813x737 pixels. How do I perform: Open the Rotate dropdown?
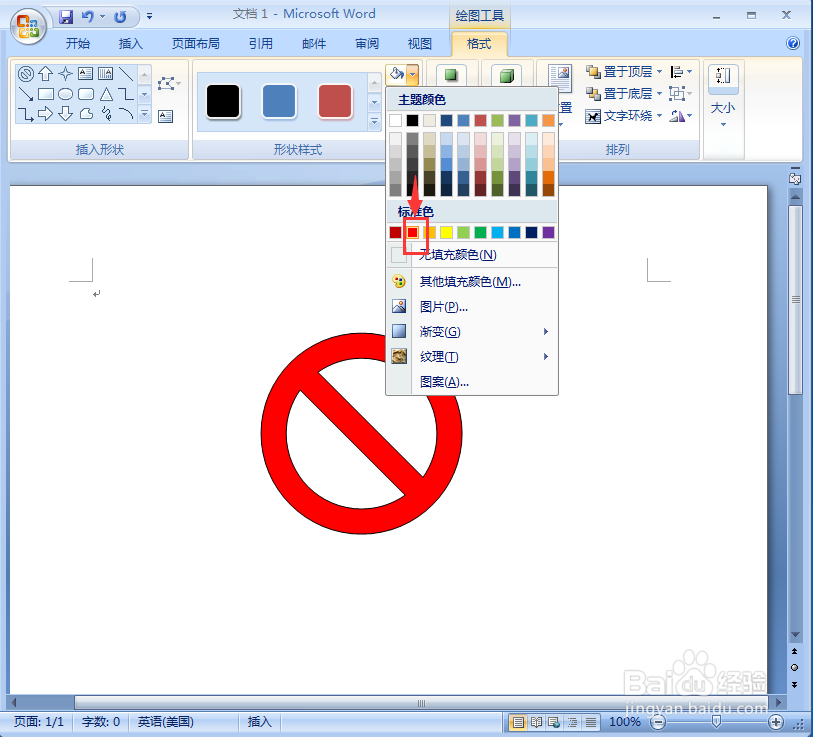(x=681, y=116)
